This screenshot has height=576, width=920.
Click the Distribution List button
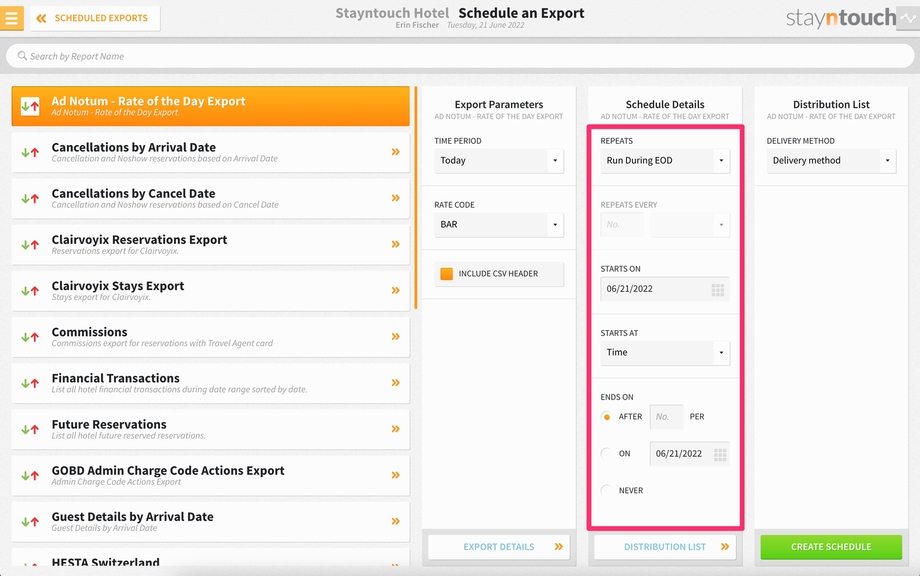pos(665,547)
